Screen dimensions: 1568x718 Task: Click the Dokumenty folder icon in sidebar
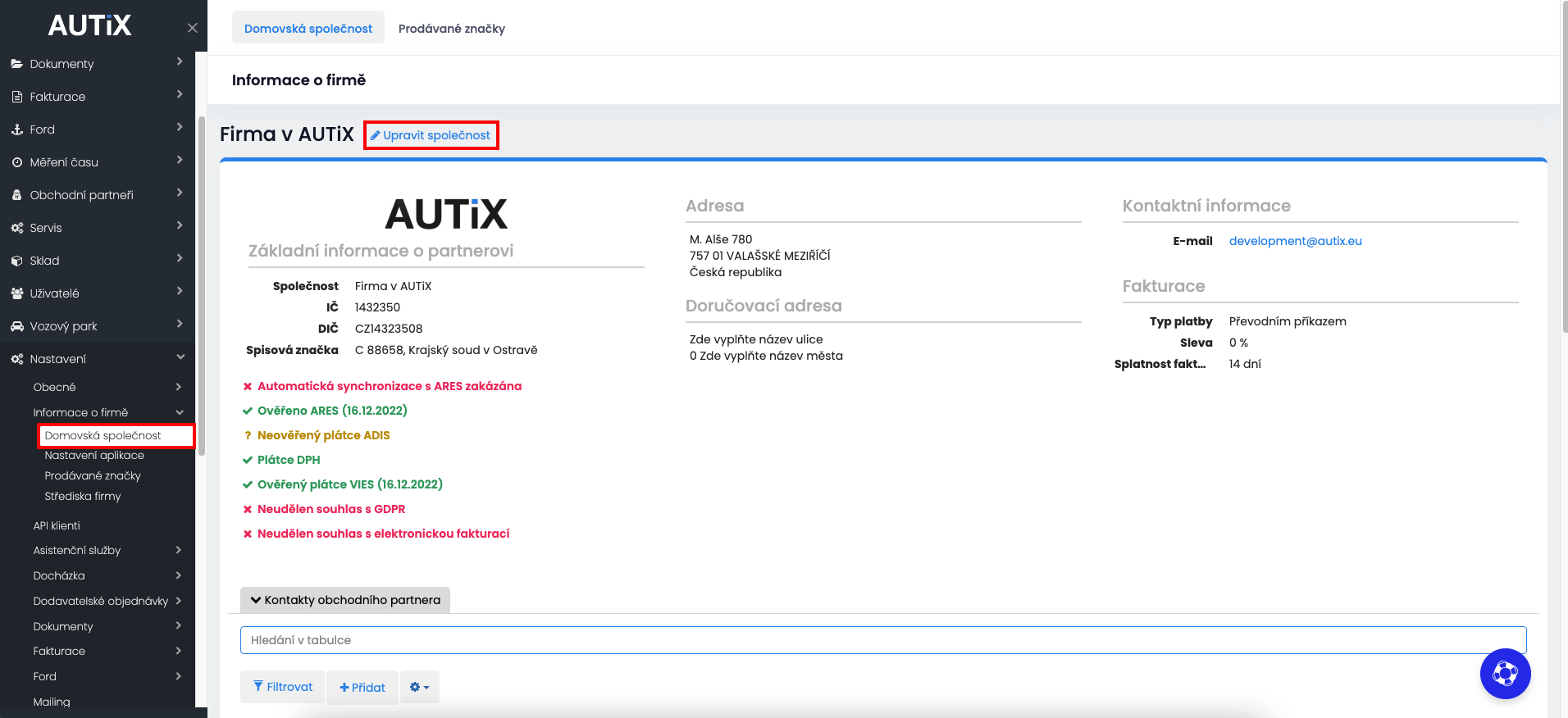point(16,64)
